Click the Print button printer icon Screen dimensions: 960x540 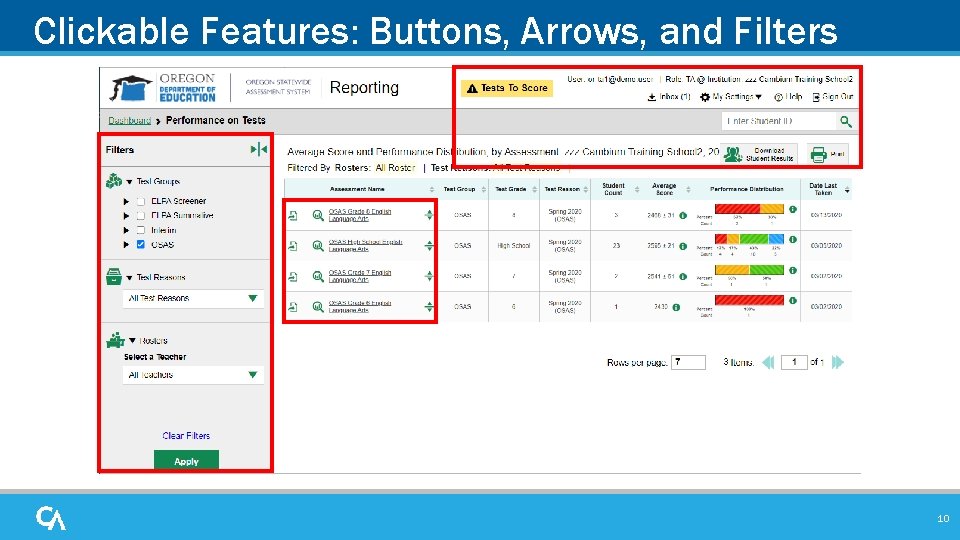coord(819,154)
